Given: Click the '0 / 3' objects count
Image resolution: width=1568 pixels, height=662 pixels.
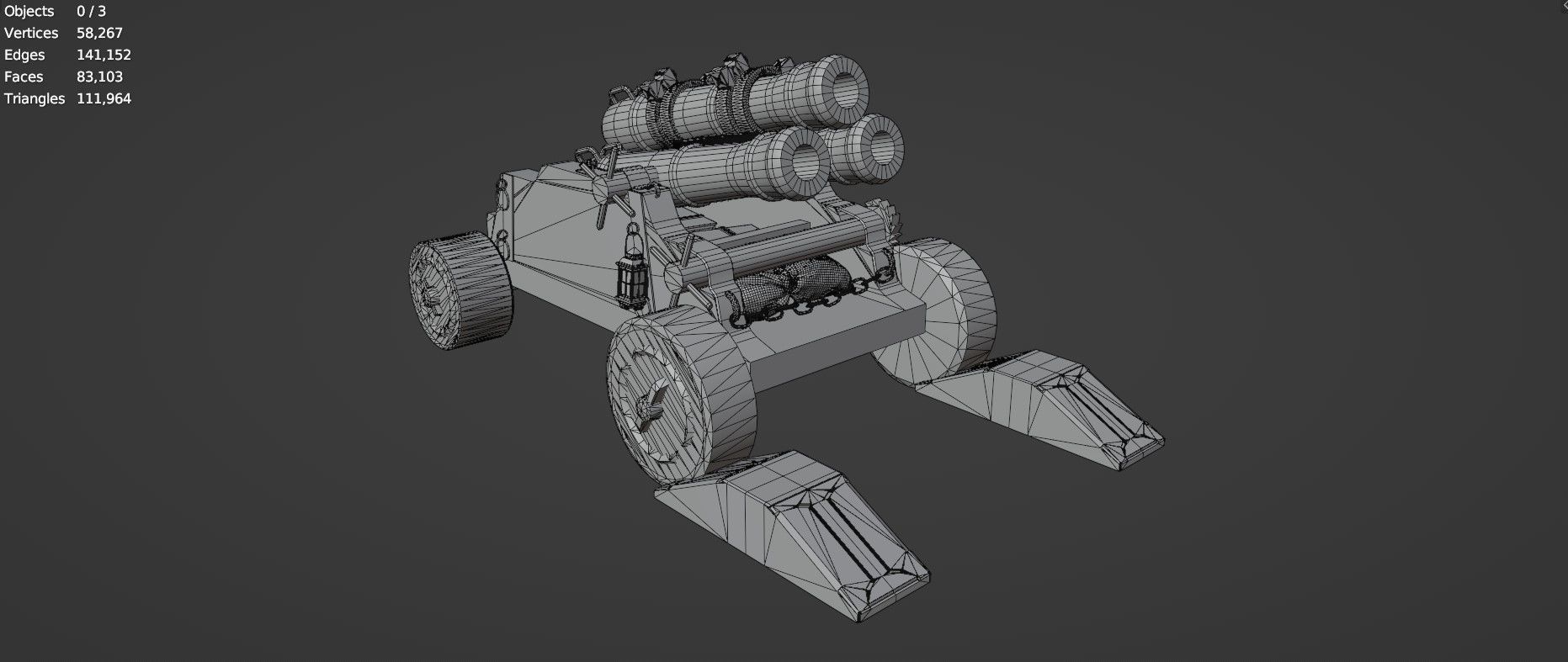Looking at the screenshot, I should [x=91, y=11].
